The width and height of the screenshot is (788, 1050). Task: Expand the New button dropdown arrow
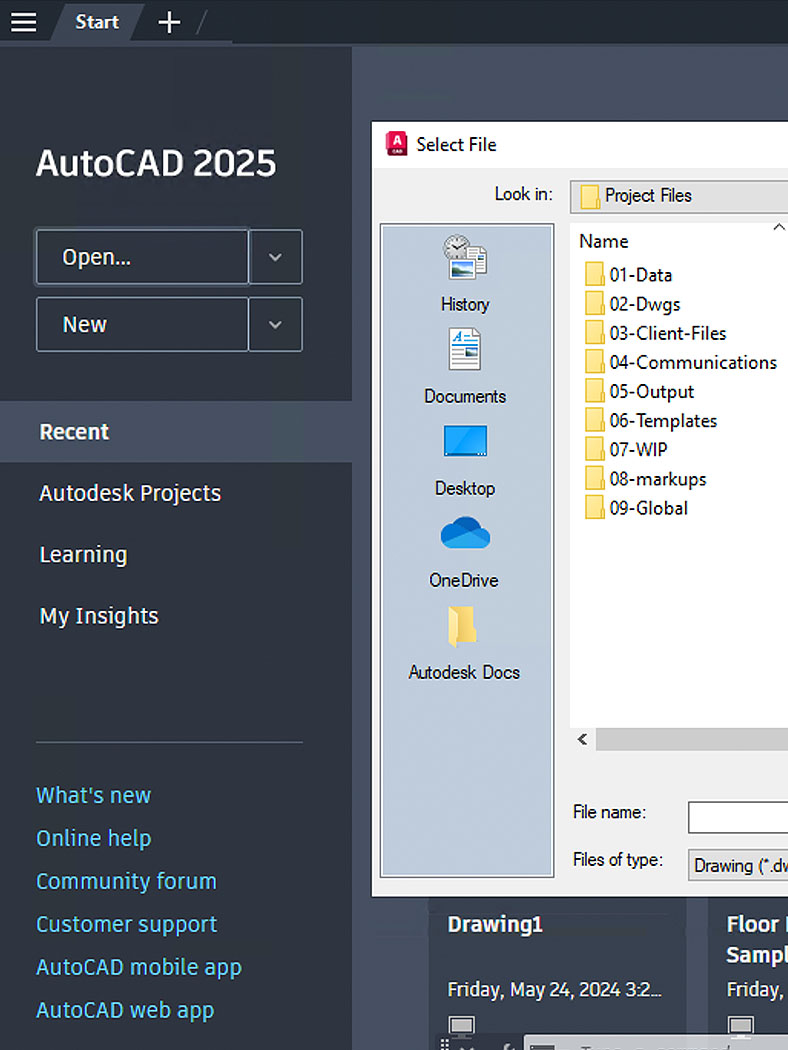tap(275, 325)
